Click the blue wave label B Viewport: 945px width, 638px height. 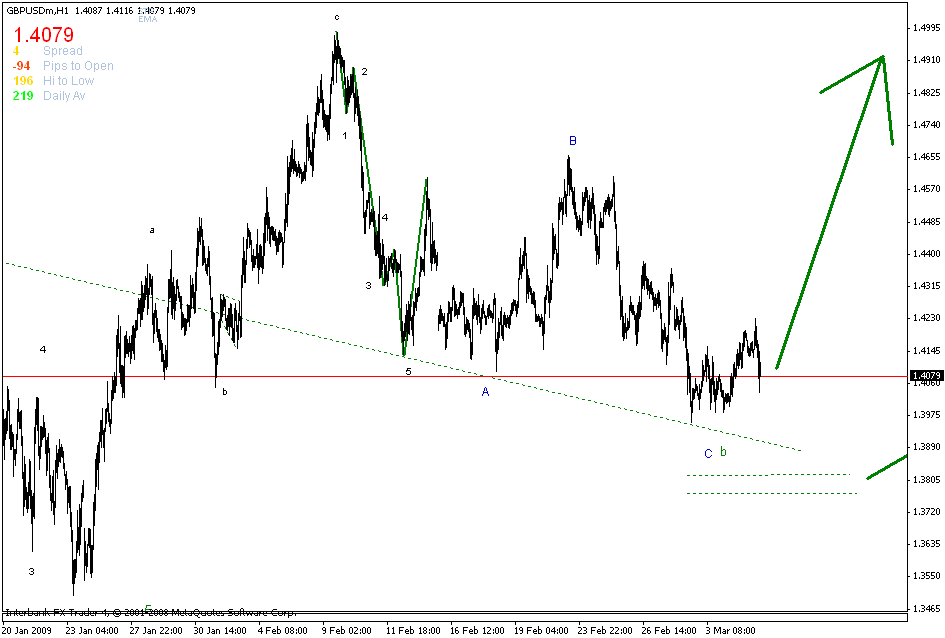571,141
